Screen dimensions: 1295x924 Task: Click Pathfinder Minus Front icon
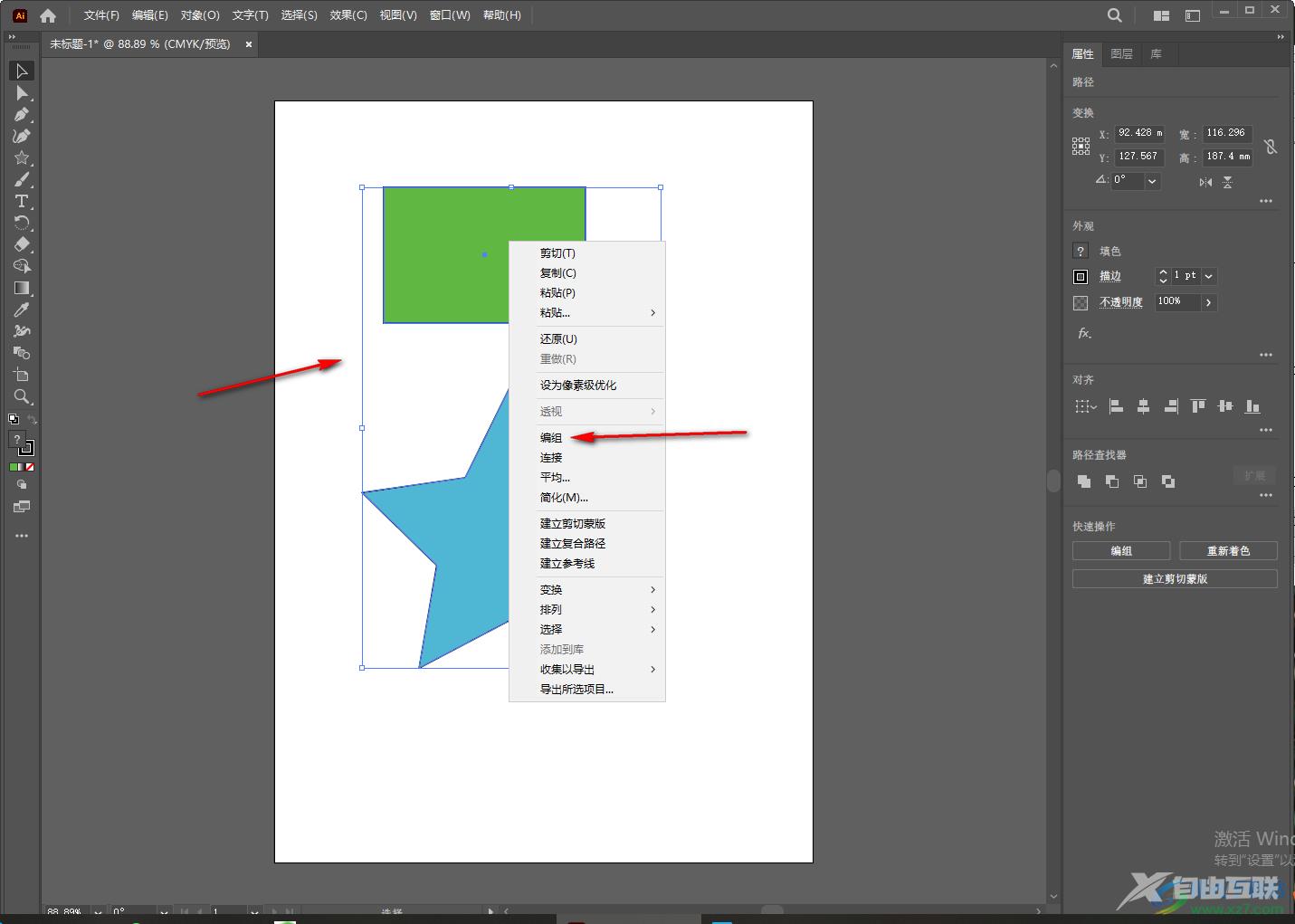tap(1112, 481)
